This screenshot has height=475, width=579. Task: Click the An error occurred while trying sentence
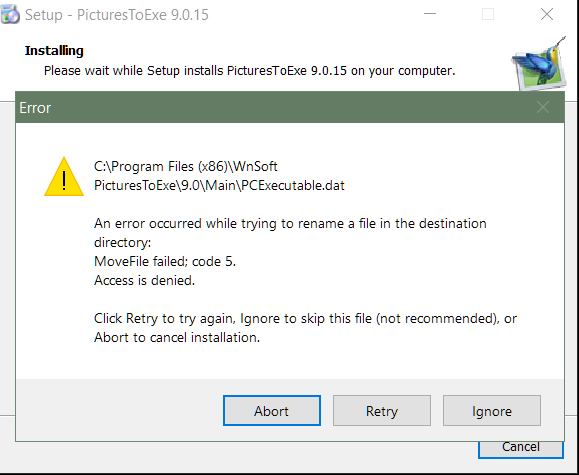290,233
